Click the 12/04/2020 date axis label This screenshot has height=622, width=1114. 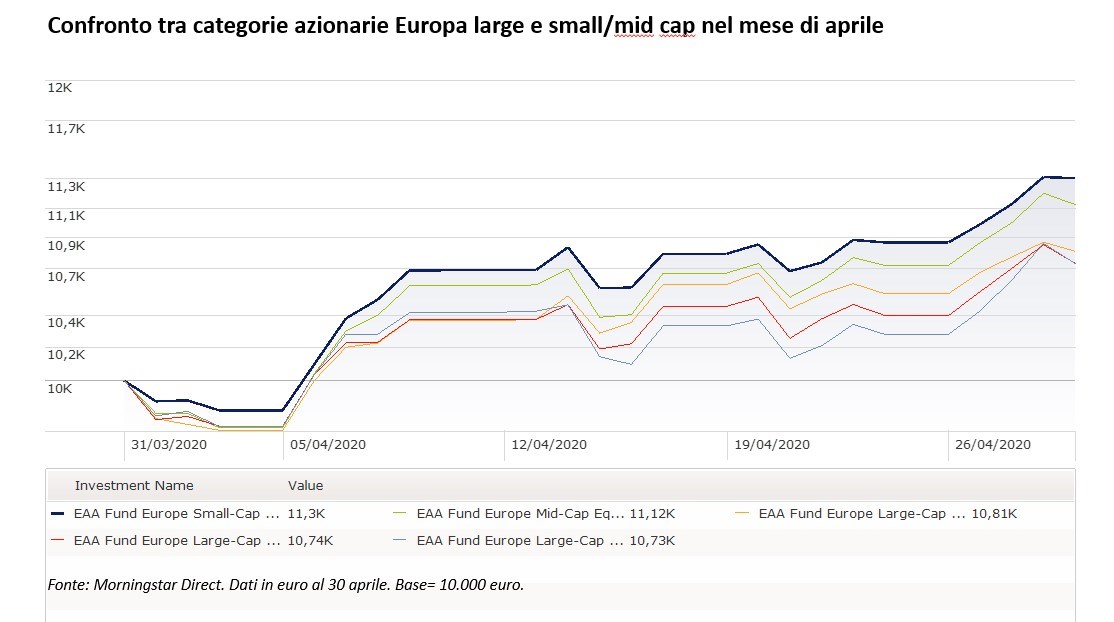pos(549,445)
